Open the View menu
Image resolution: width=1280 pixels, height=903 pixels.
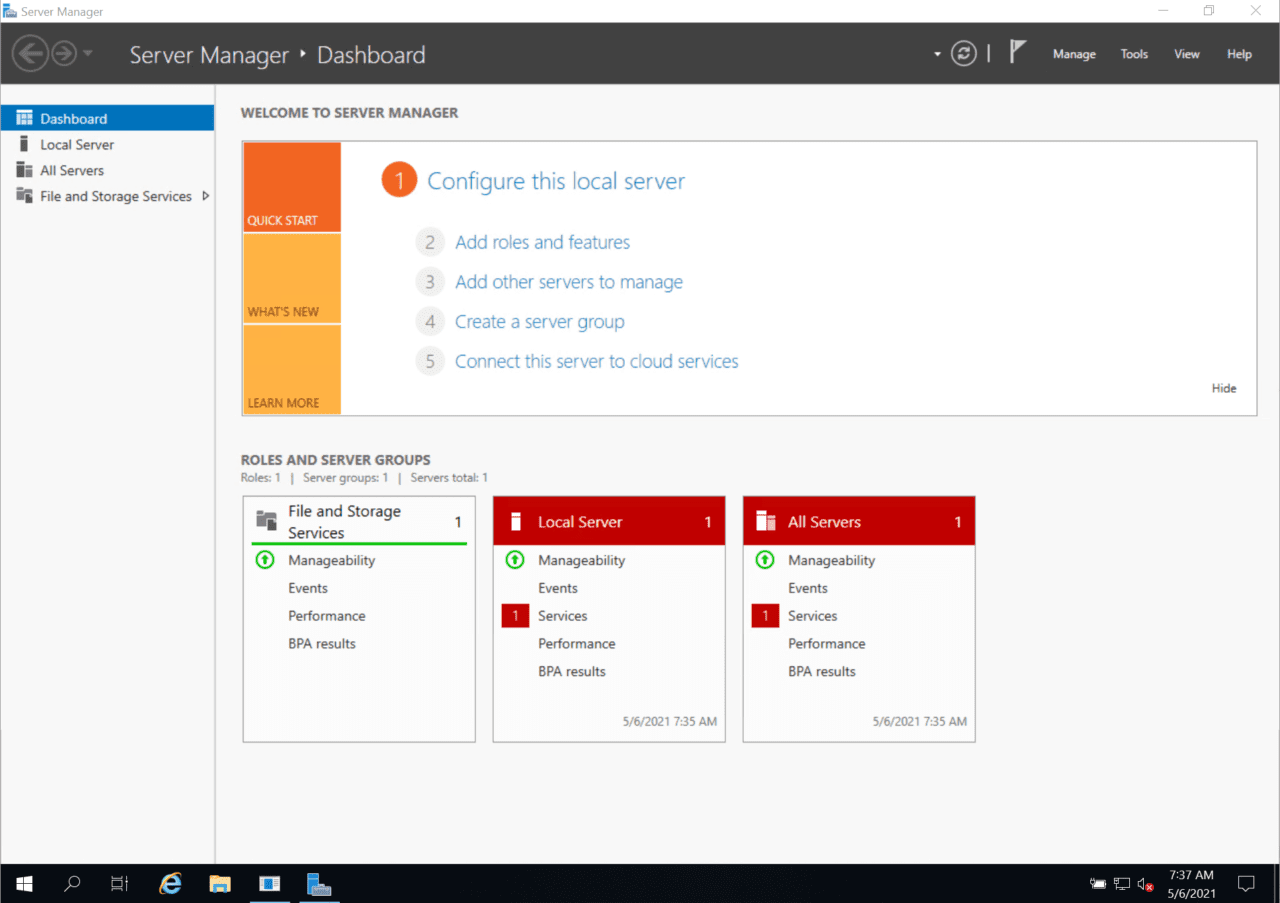(x=1187, y=54)
